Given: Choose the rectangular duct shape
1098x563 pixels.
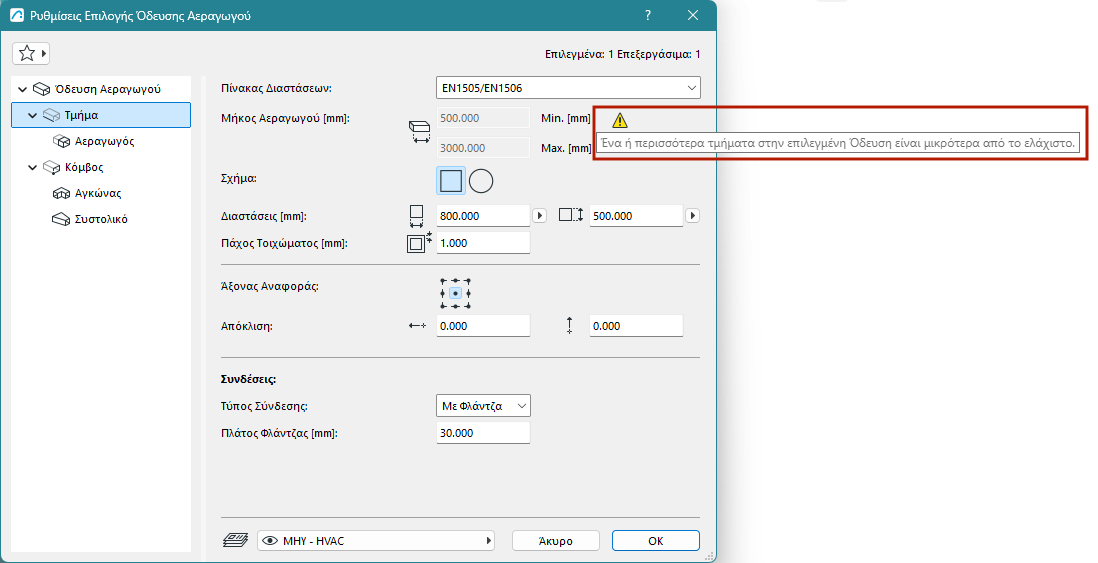Looking at the screenshot, I should point(451,181).
